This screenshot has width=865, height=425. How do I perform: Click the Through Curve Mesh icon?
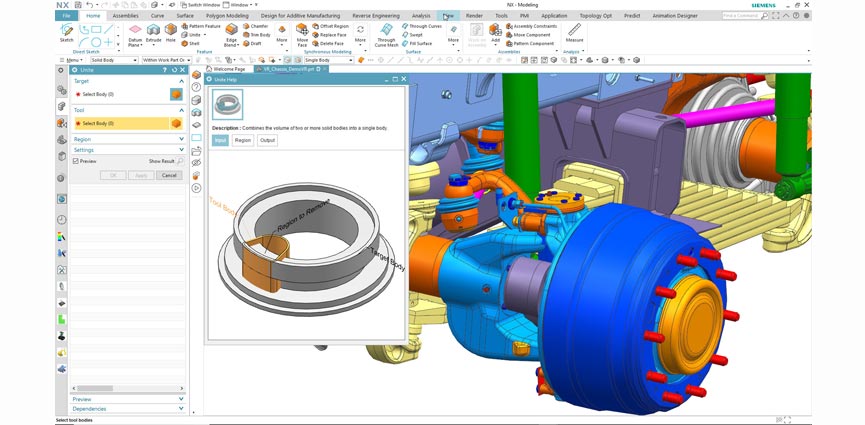pos(386,34)
